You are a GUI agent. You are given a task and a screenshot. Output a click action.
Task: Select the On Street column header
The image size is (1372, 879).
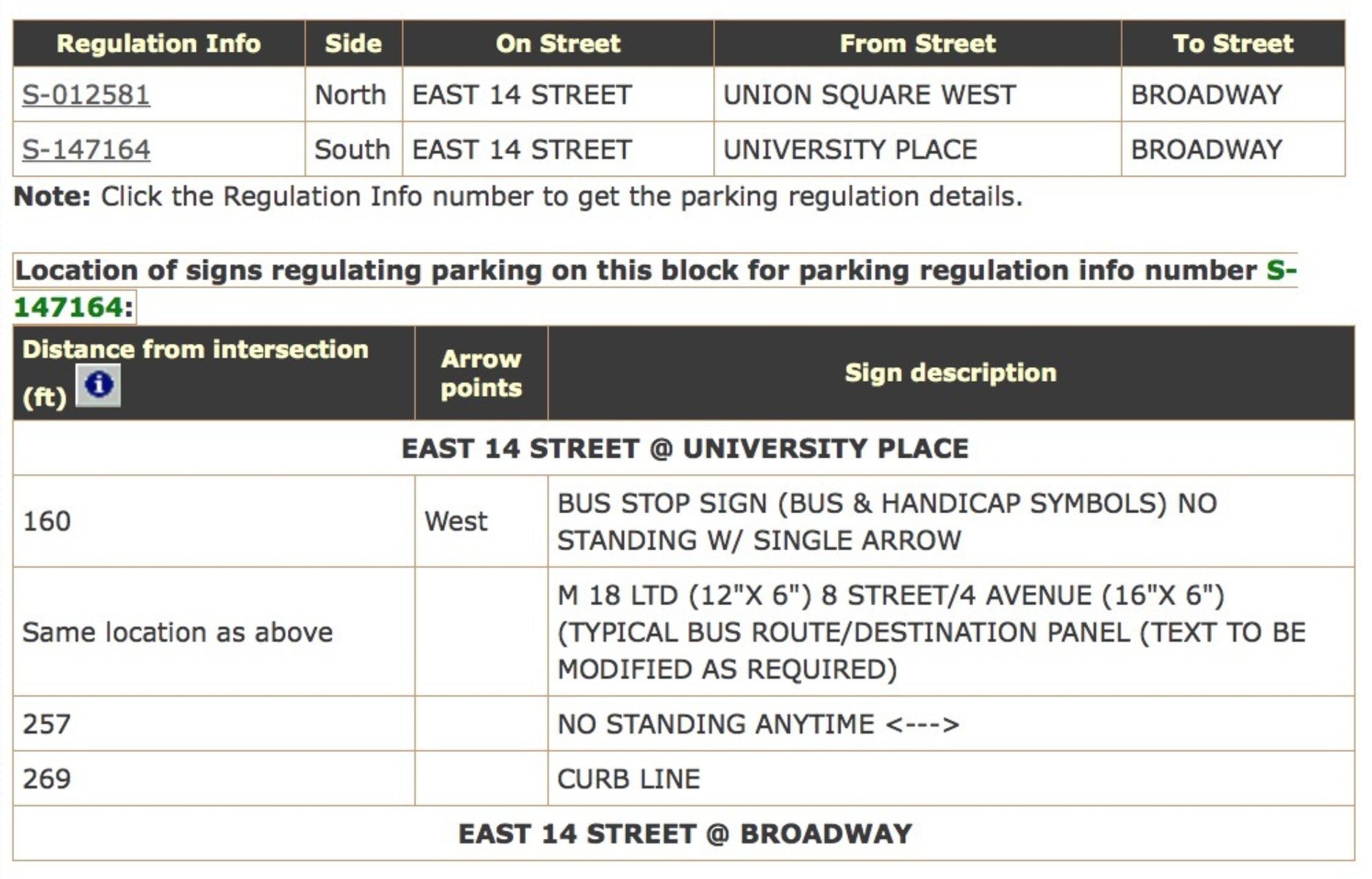coord(558,43)
